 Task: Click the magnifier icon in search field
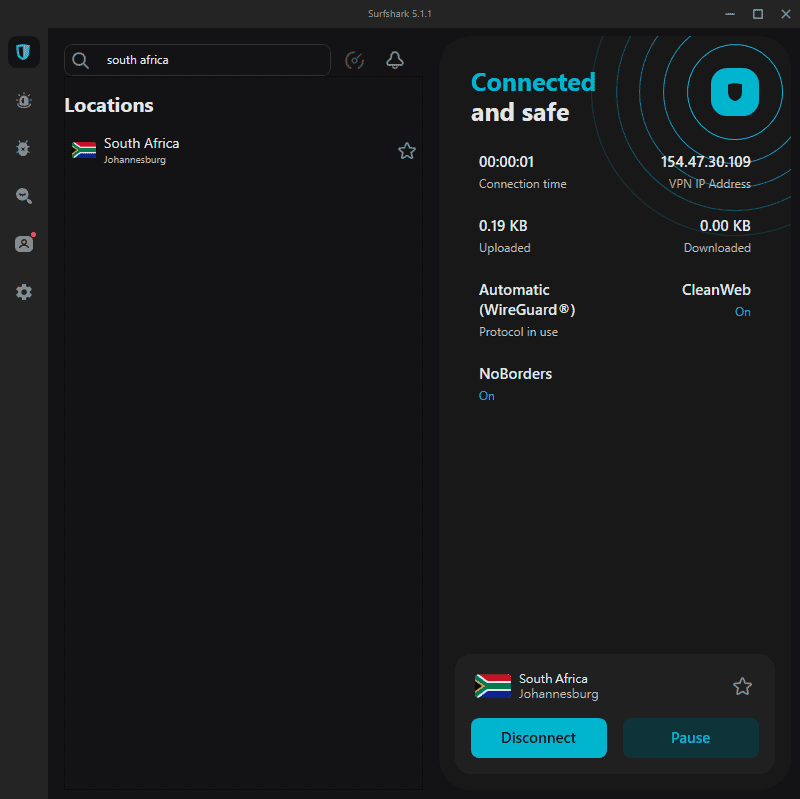[81, 60]
